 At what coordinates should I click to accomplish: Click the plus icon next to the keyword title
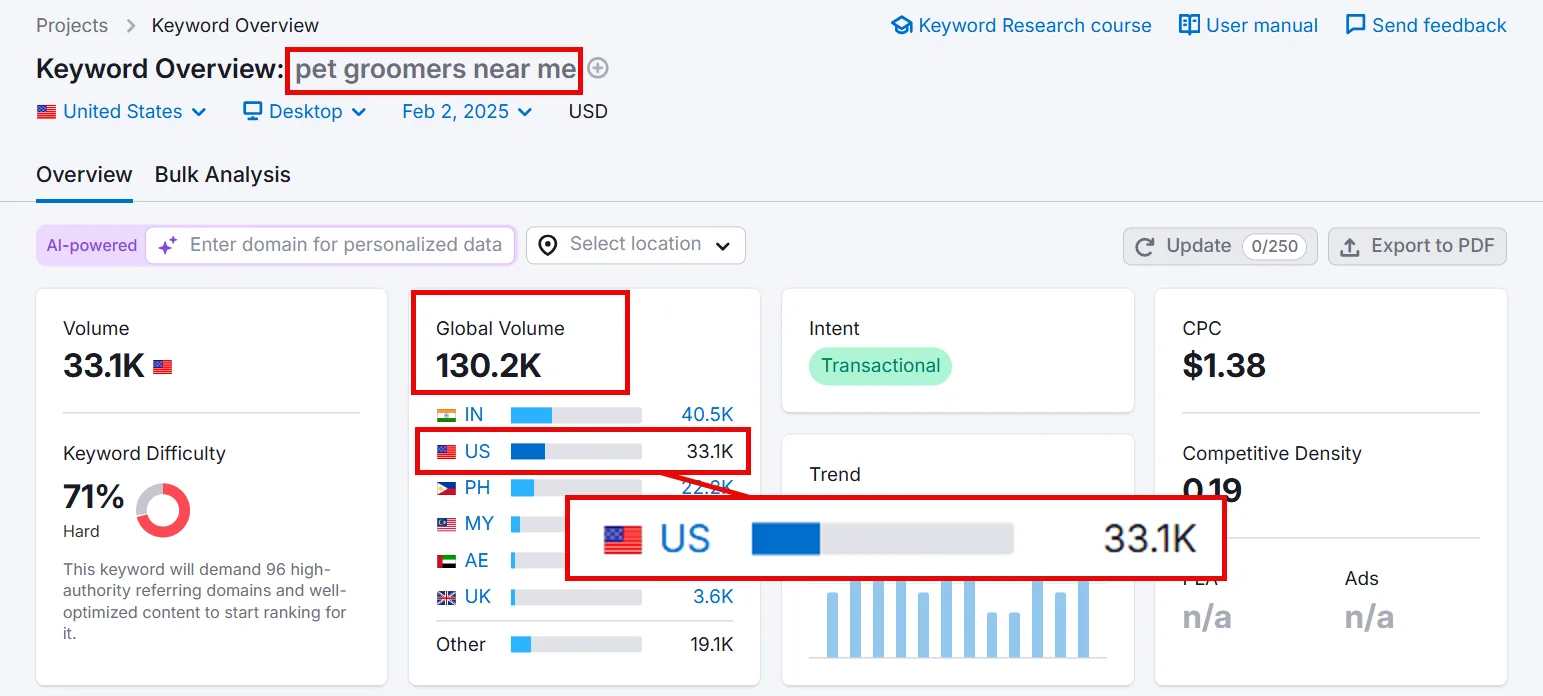pyautogui.click(x=598, y=68)
